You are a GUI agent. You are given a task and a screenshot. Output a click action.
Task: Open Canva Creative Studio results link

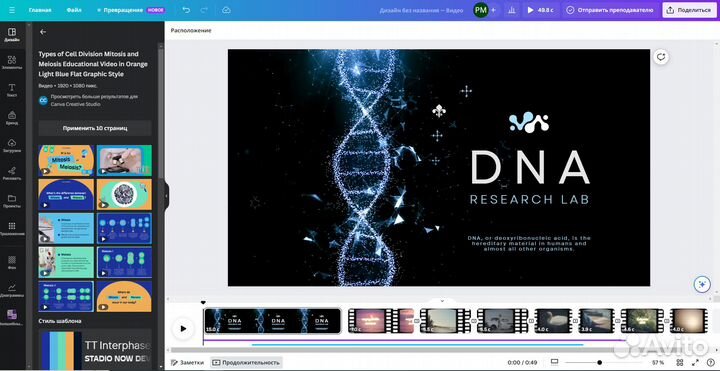coord(94,100)
